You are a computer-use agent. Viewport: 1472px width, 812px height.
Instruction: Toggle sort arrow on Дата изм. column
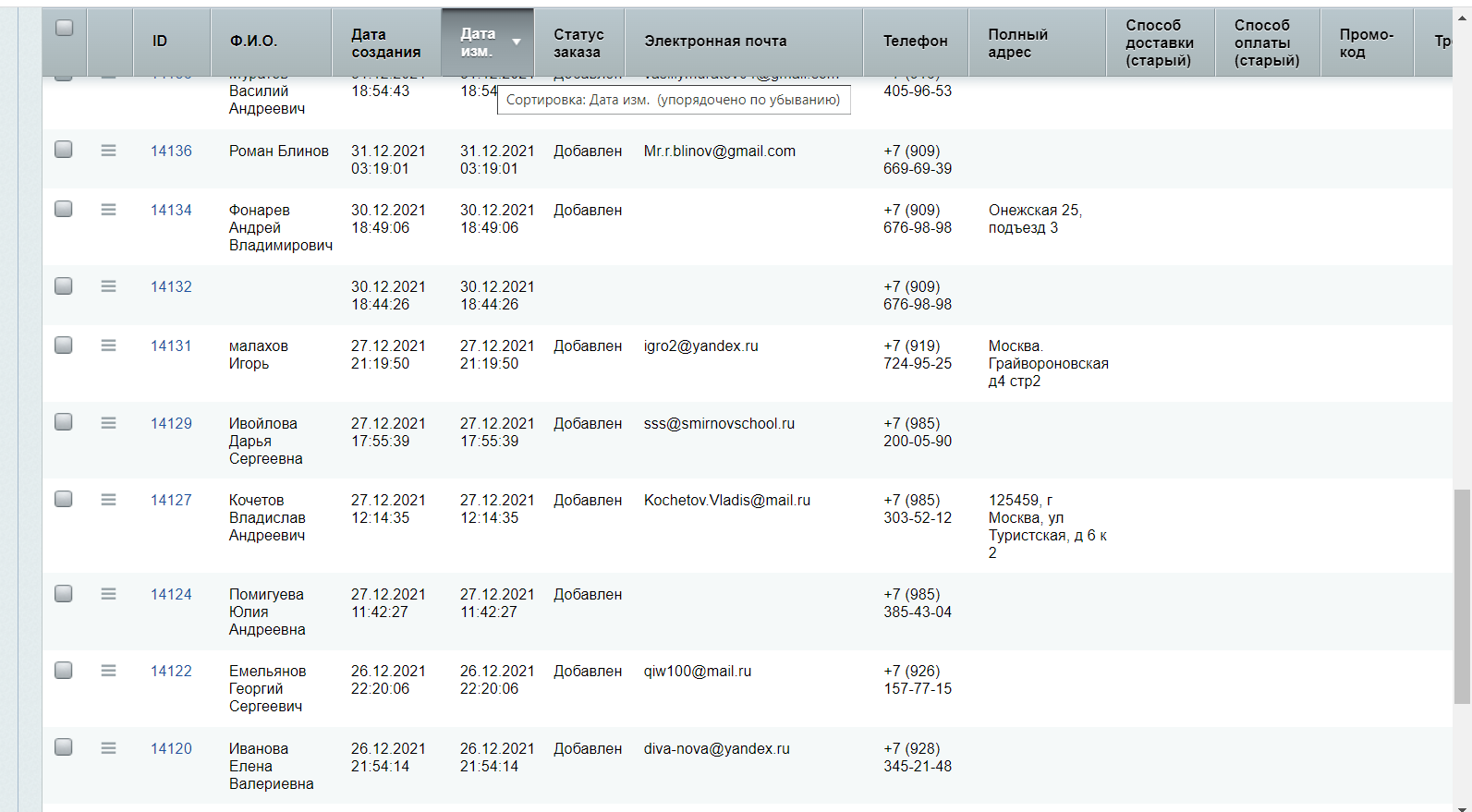[517, 42]
